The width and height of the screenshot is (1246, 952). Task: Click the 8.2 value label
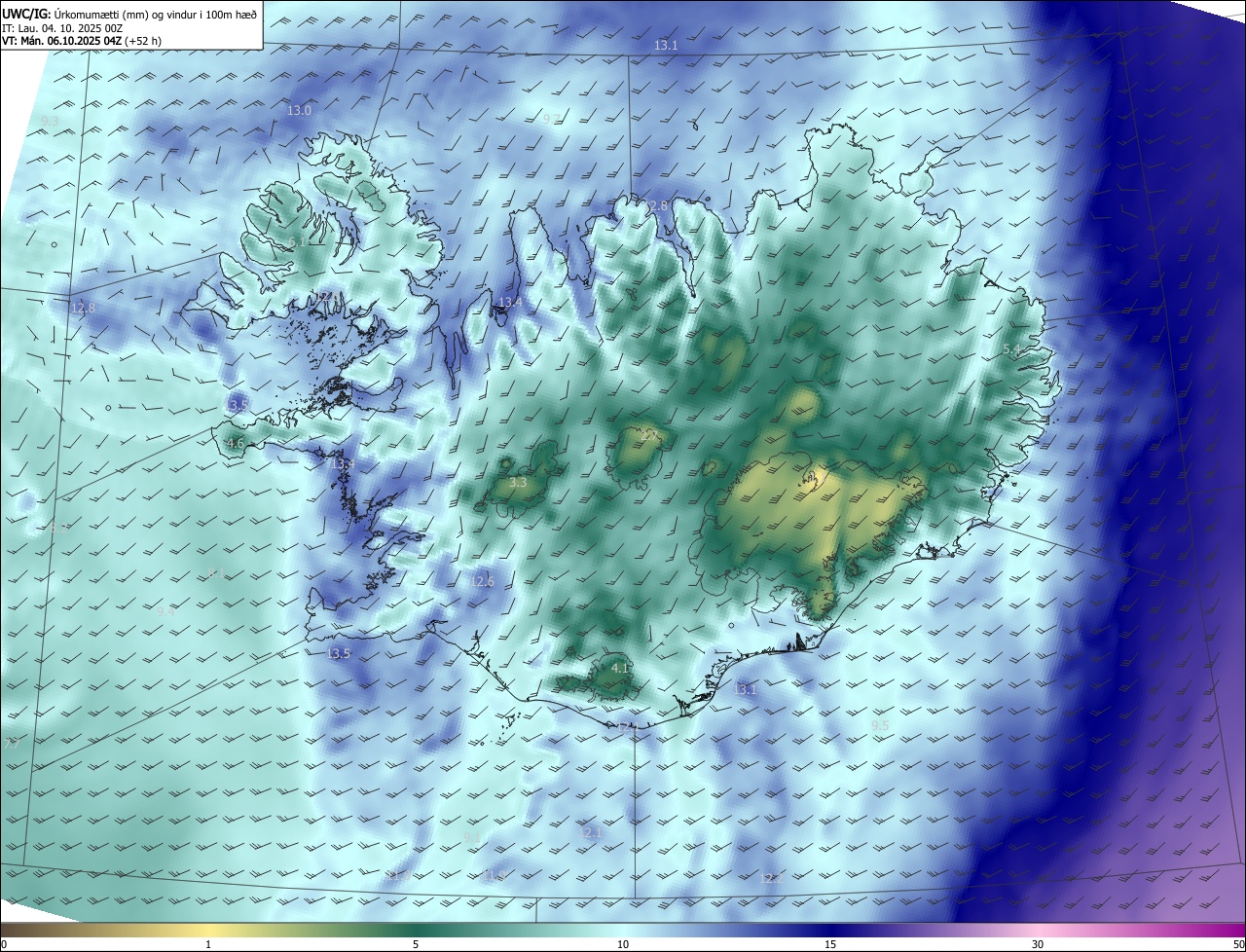click(x=59, y=529)
